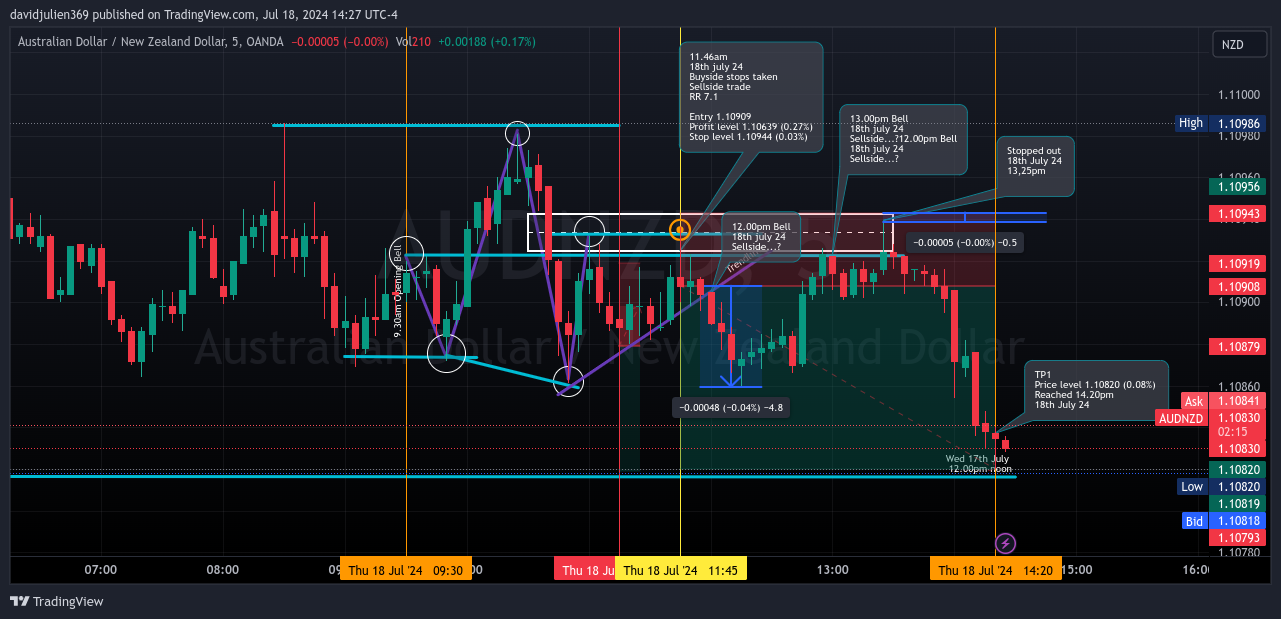1281x619 pixels.
Task: Click the 'Wed 17th July 12.00pm noon' label
Action: coord(979,463)
